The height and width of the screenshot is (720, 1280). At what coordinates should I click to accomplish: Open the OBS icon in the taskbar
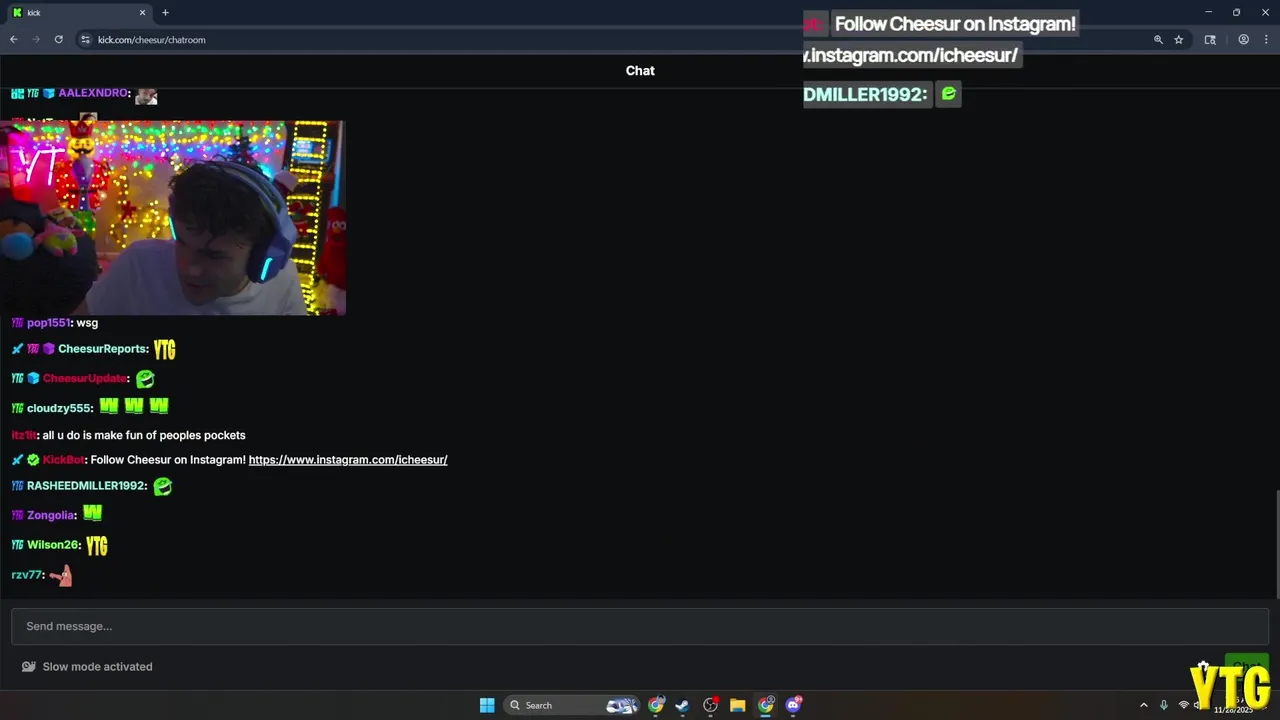click(x=710, y=705)
